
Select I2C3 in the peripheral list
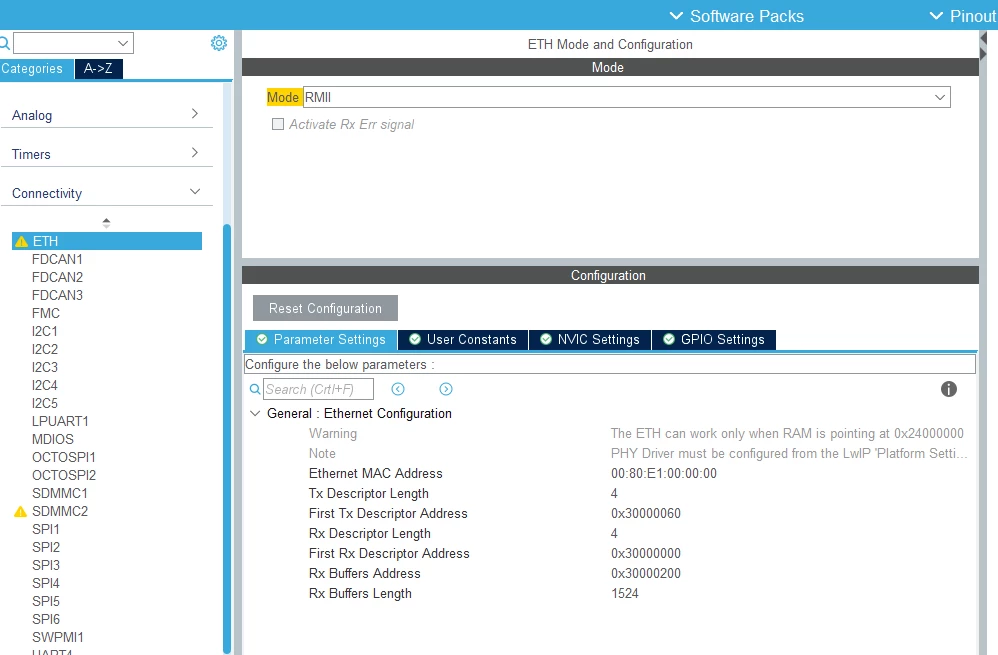(x=45, y=367)
